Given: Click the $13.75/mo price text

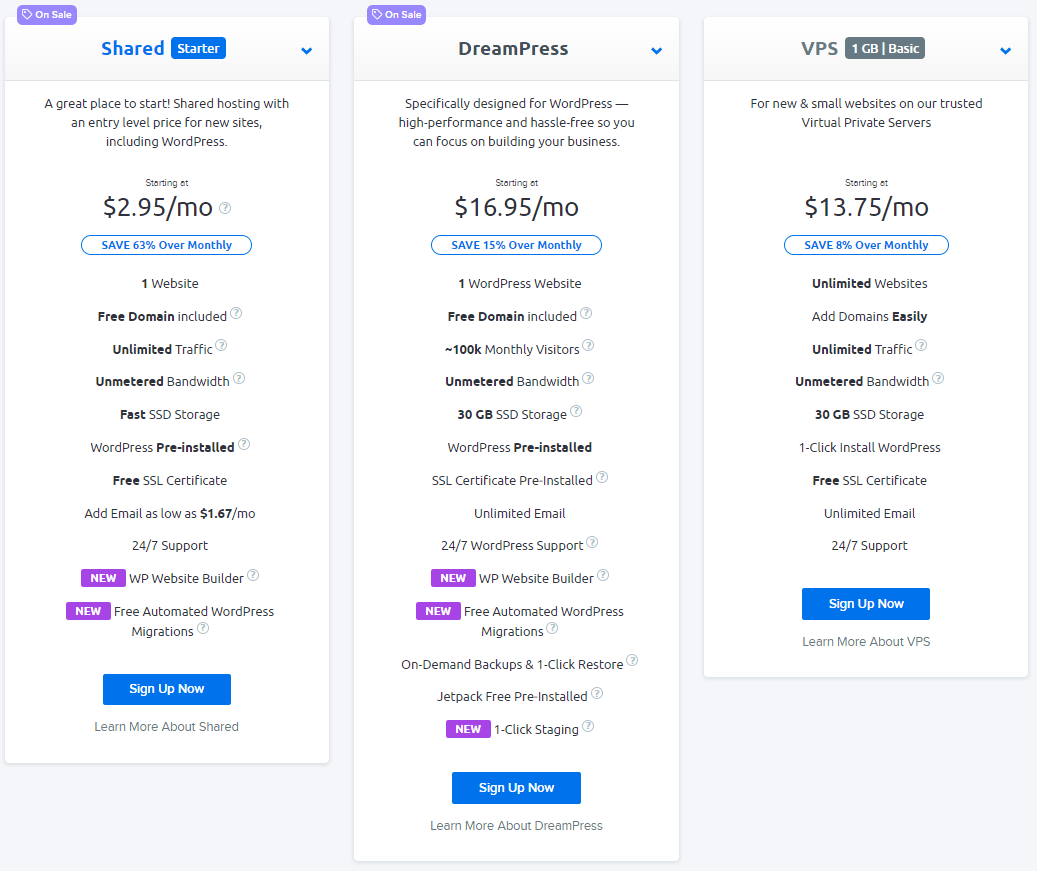Looking at the screenshot, I should [866, 207].
